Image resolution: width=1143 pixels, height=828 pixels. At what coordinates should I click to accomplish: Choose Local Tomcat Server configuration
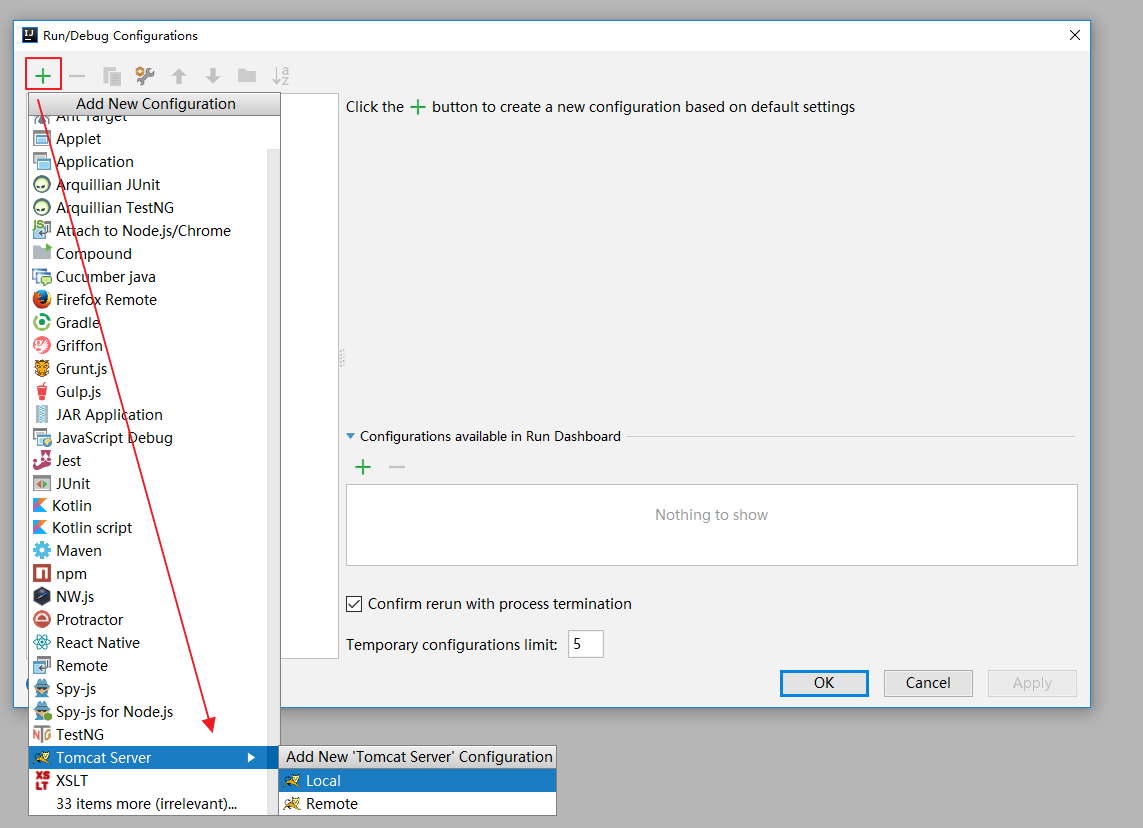coord(418,781)
